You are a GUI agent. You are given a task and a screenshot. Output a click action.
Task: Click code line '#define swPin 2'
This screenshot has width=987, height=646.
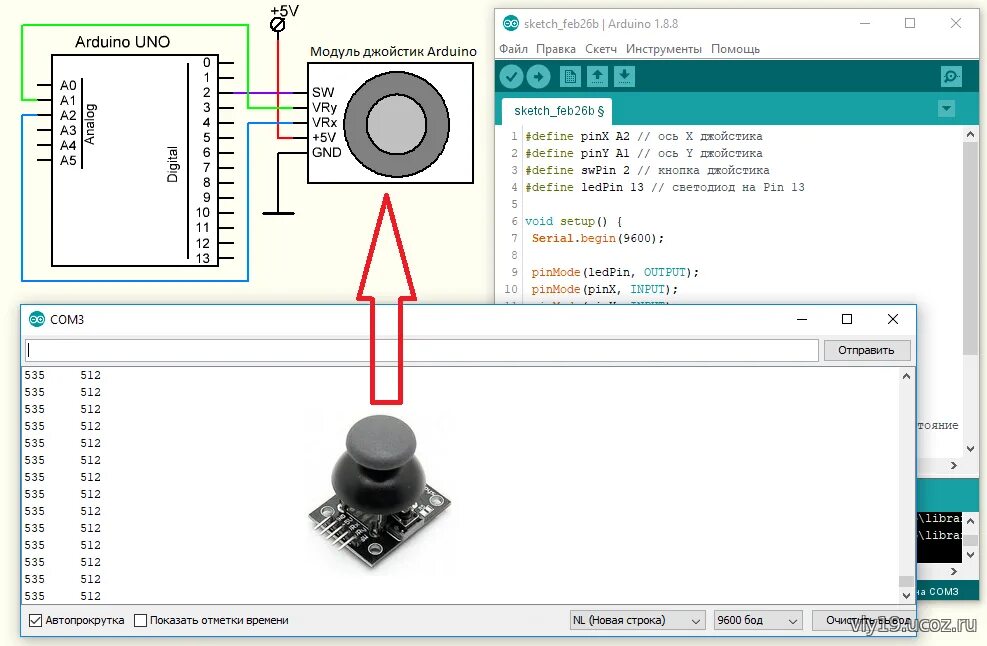[x=647, y=170]
